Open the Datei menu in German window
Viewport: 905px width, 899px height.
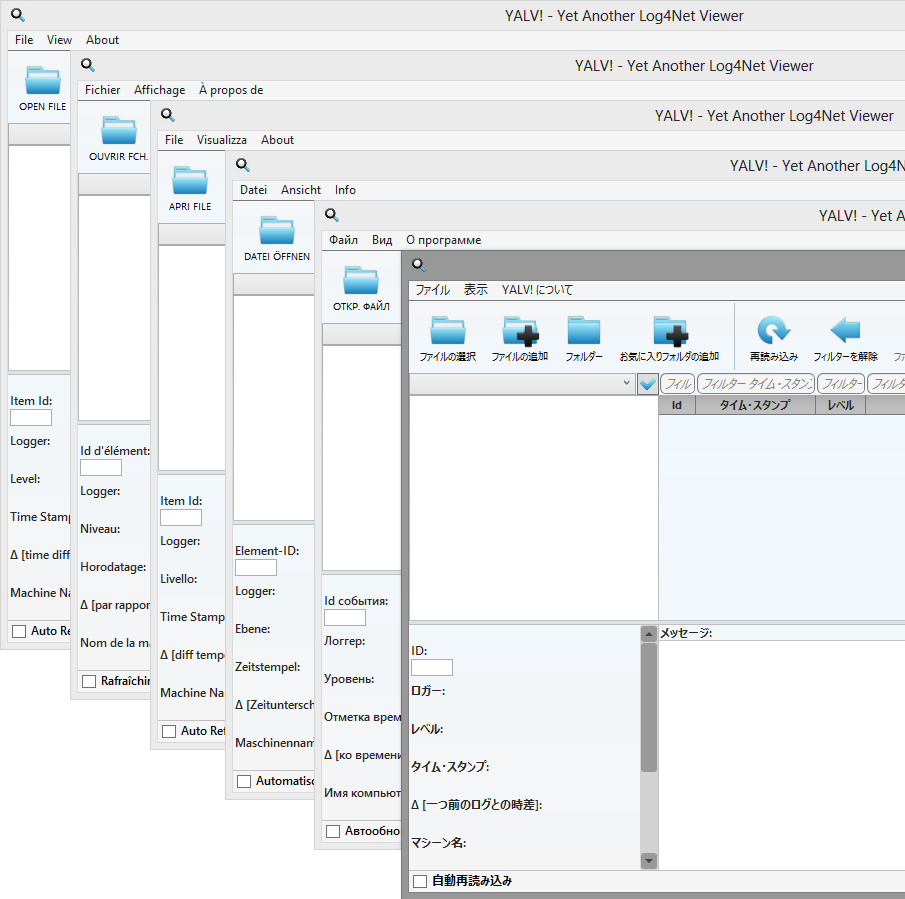[253, 190]
